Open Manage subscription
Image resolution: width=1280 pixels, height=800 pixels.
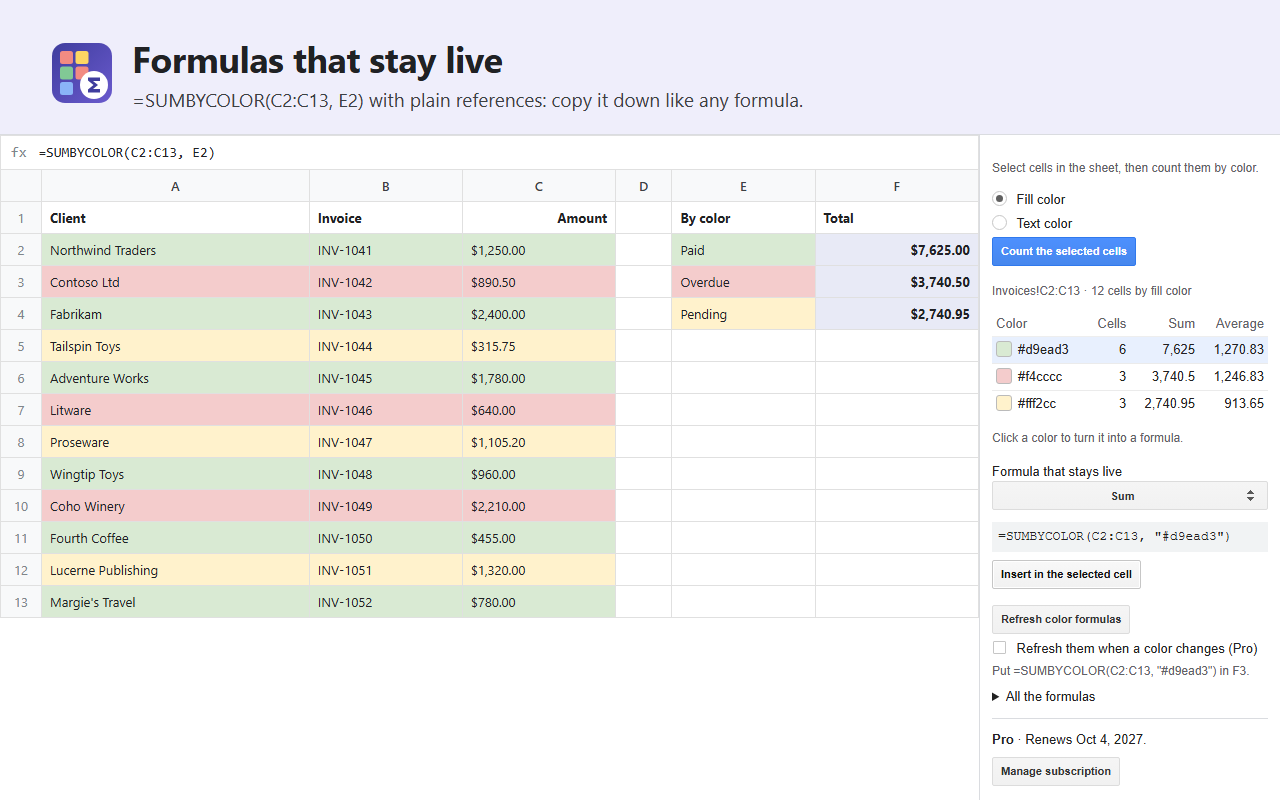1055,771
